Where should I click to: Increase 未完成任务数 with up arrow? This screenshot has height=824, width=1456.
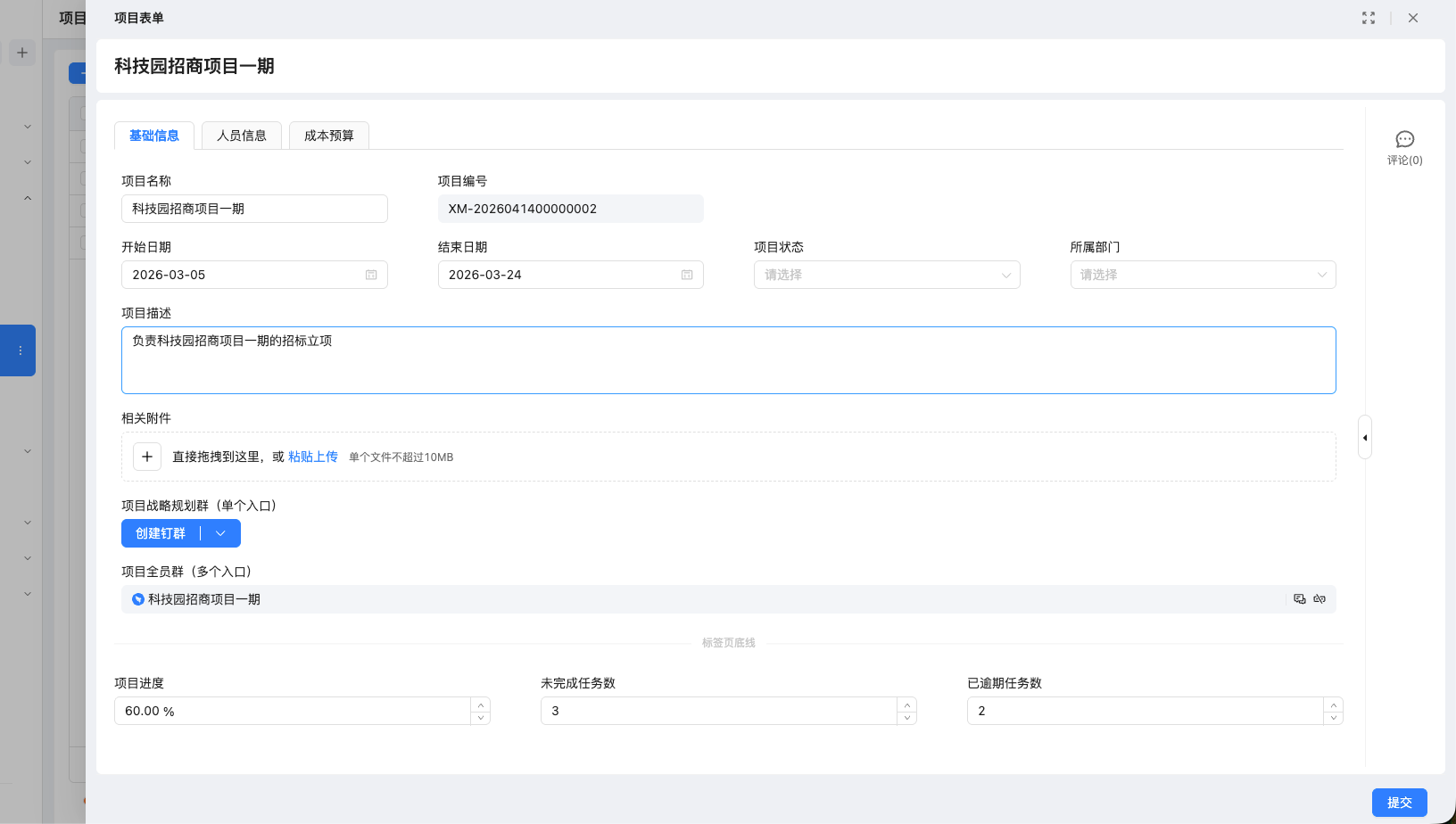pyautogui.click(x=907, y=705)
